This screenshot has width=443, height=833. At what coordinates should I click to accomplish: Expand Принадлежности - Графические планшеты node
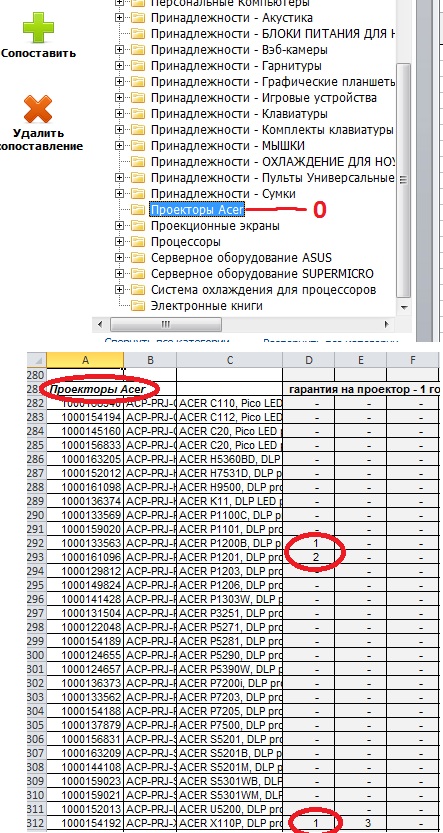pyautogui.click(x=120, y=82)
